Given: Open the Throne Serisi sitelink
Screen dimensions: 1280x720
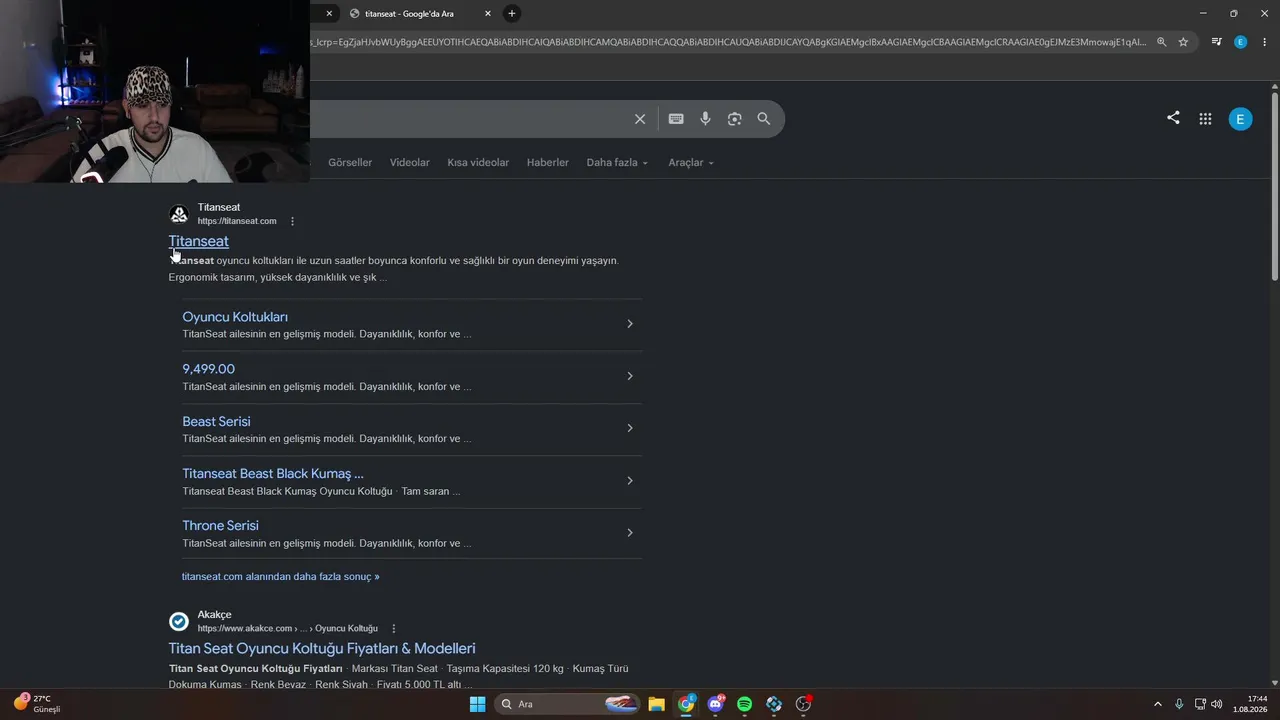Looking at the screenshot, I should pyautogui.click(x=220, y=525).
